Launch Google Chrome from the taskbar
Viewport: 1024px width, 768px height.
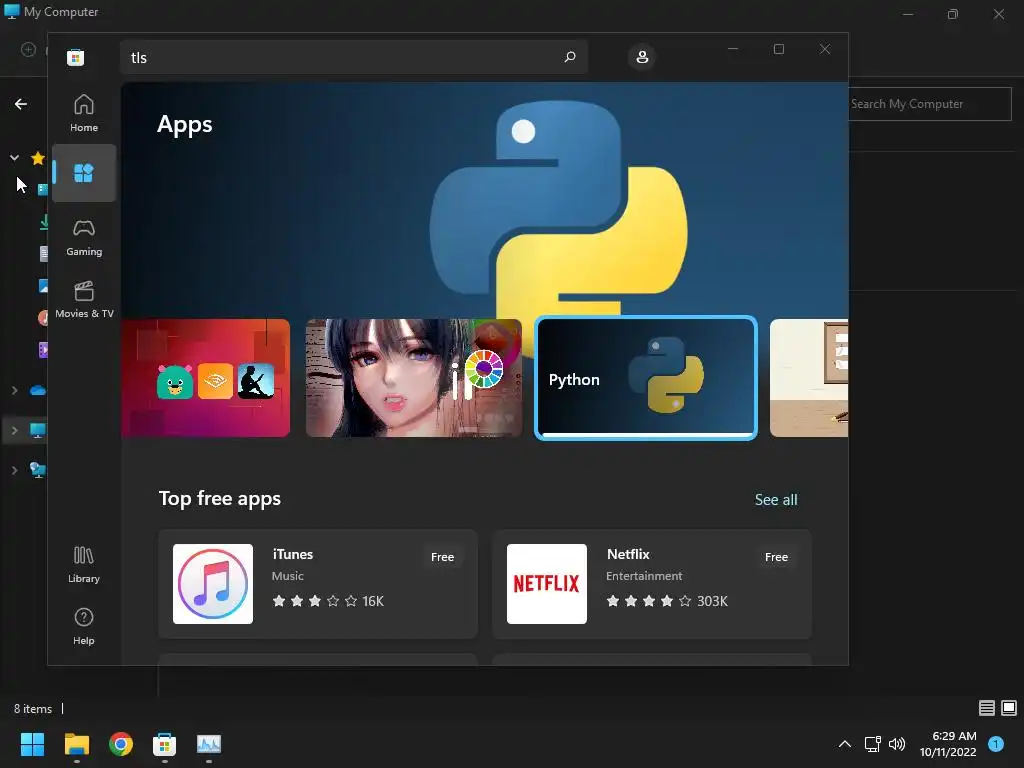121,744
